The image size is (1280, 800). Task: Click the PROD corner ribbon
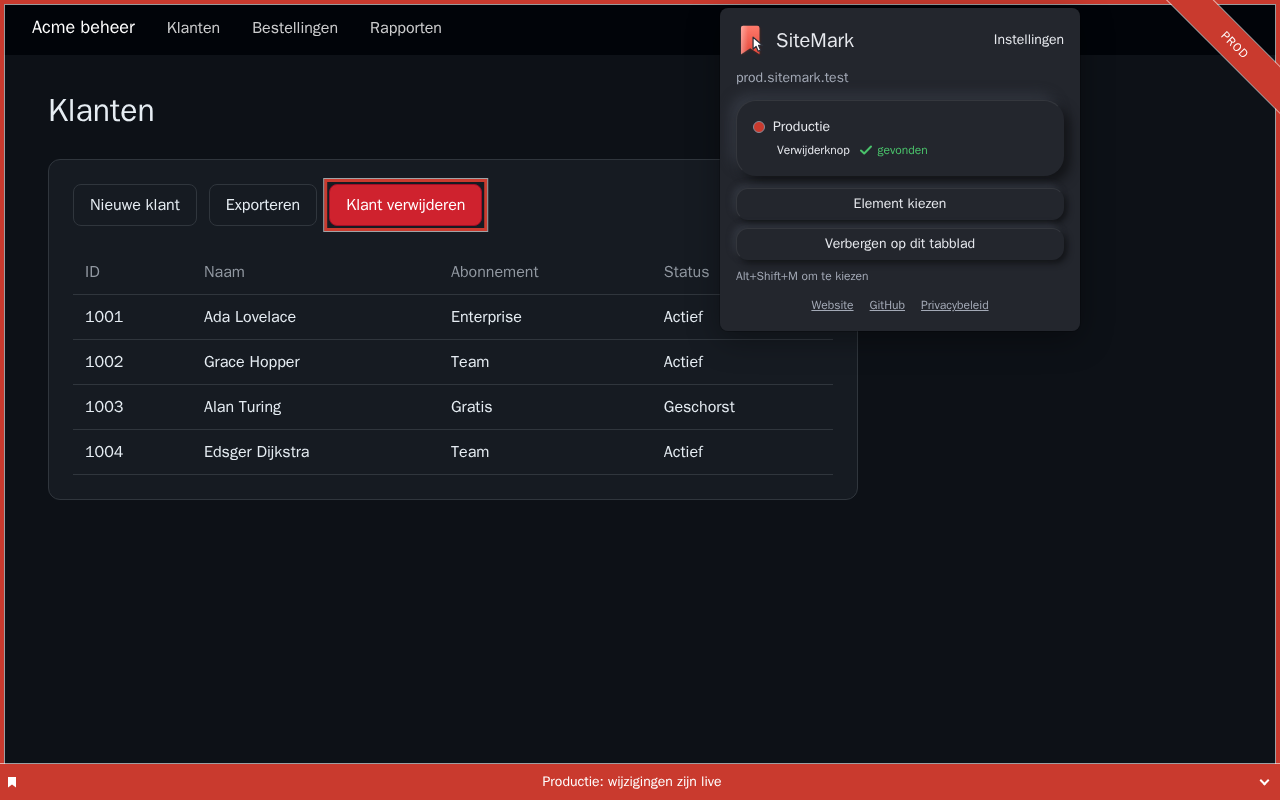pos(1234,45)
